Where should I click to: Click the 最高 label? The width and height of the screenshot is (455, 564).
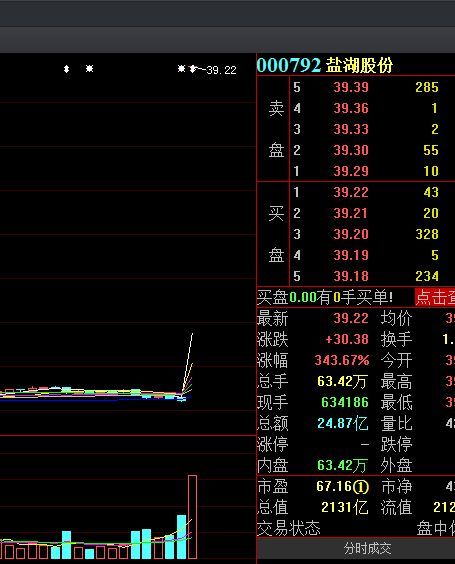point(396,381)
